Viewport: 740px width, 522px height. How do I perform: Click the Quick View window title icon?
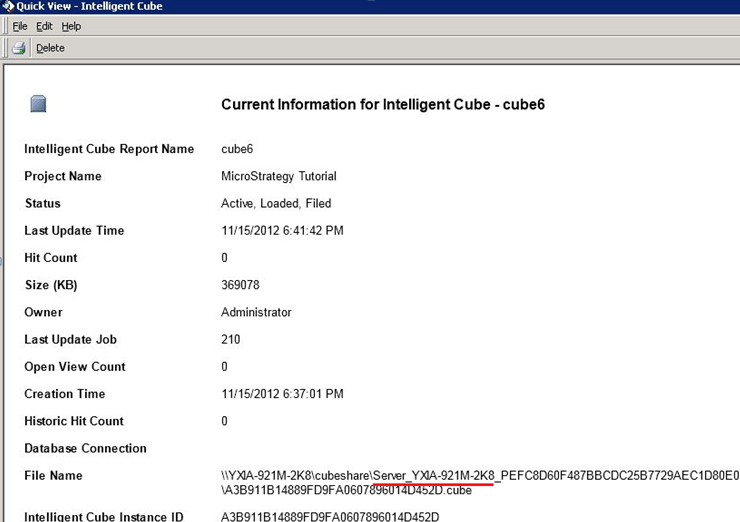tap(8, 7)
